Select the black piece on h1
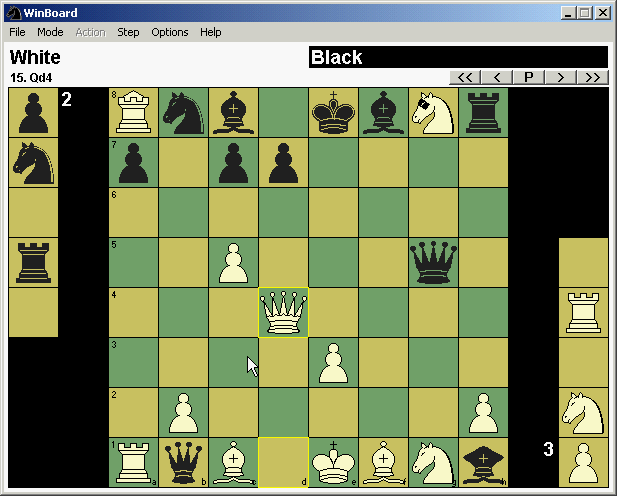The image size is (617, 496). 483,463
